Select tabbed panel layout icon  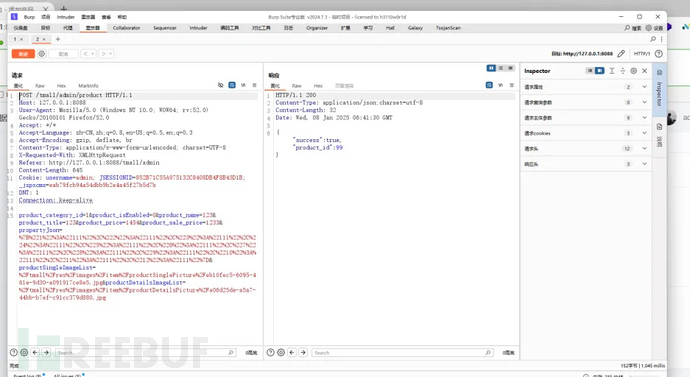click(510, 68)
